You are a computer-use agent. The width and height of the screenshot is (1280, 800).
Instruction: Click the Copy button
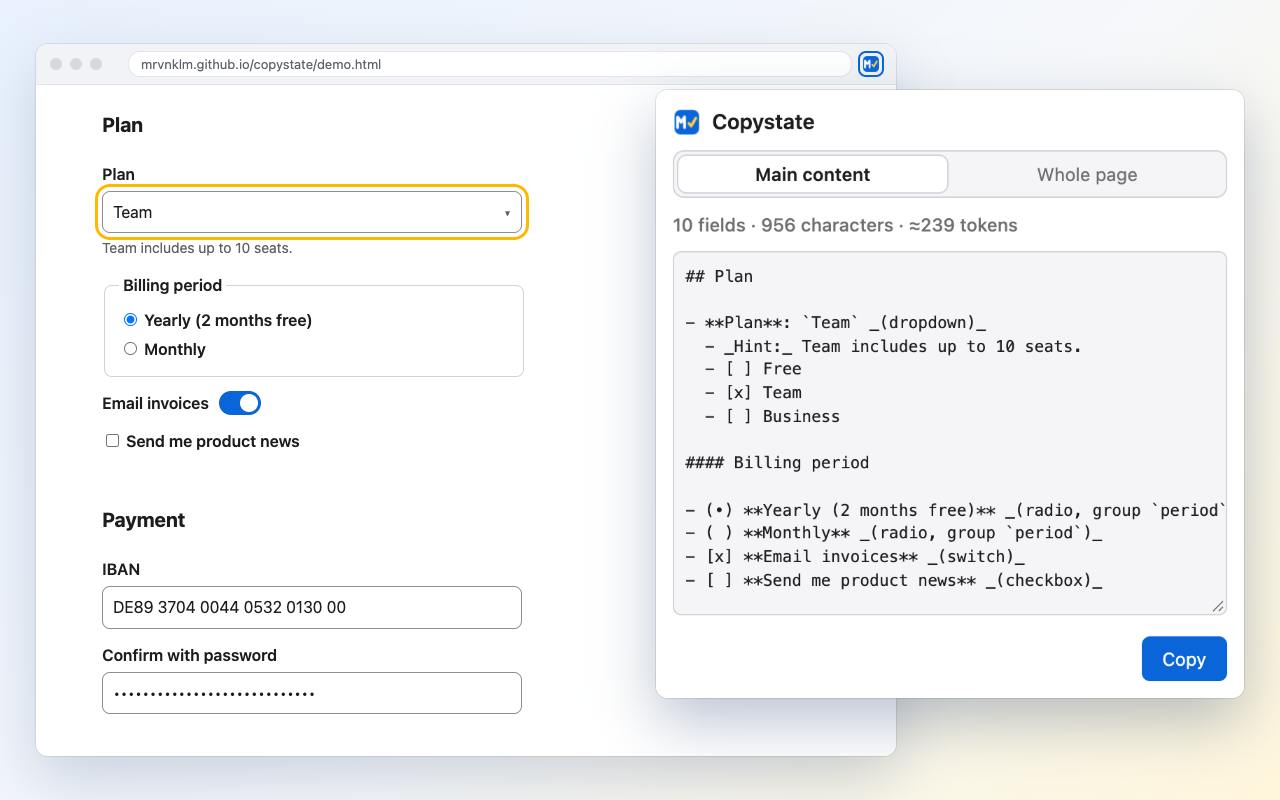pos(1184,659)
